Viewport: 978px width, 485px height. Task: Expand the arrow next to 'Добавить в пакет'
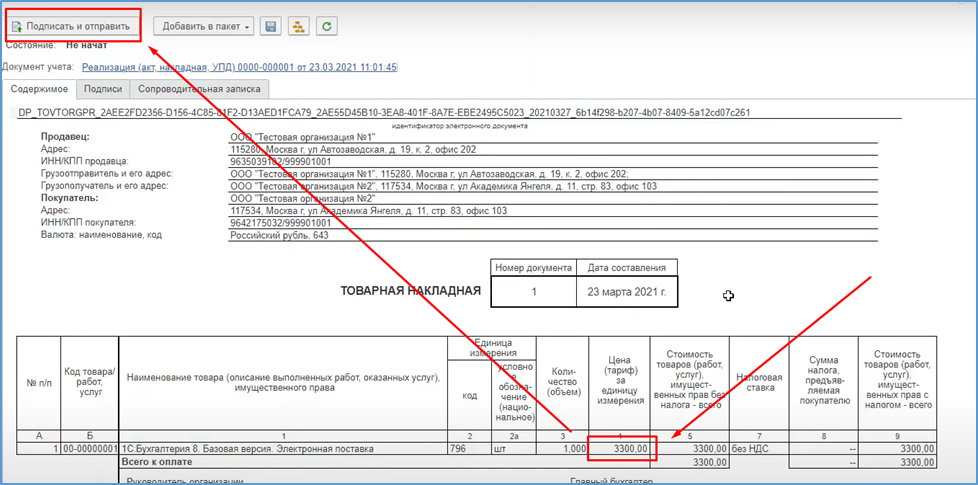(248, 27)
